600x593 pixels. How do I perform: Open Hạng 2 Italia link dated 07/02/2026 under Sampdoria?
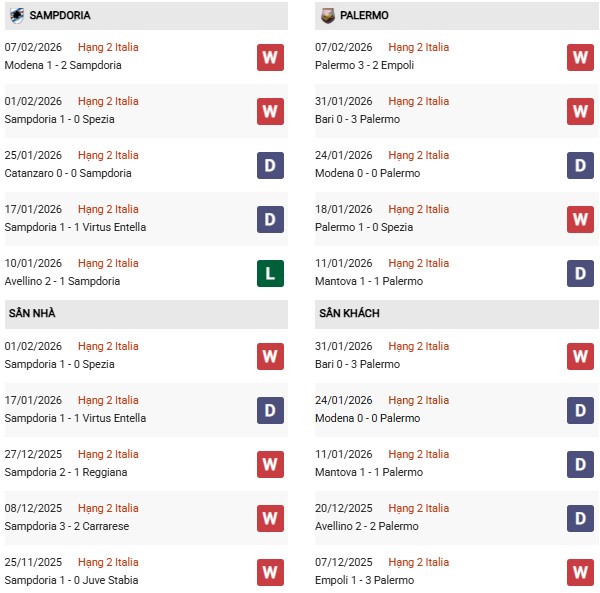point(108,47)
